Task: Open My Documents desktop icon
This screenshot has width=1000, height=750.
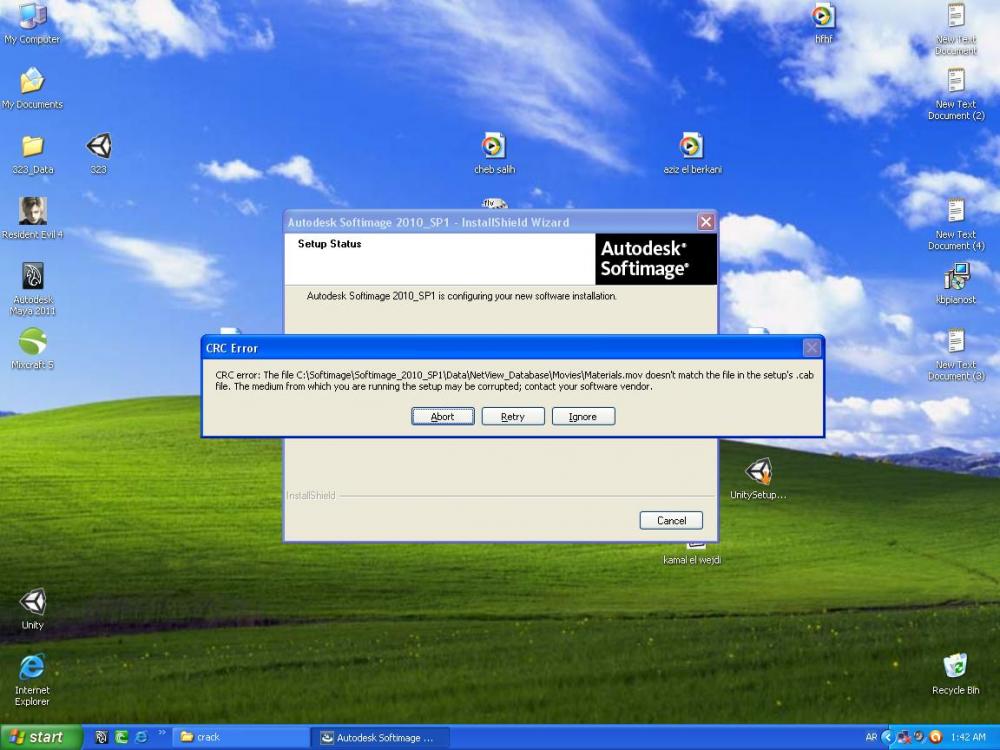Action: click(x=32, y=88)
